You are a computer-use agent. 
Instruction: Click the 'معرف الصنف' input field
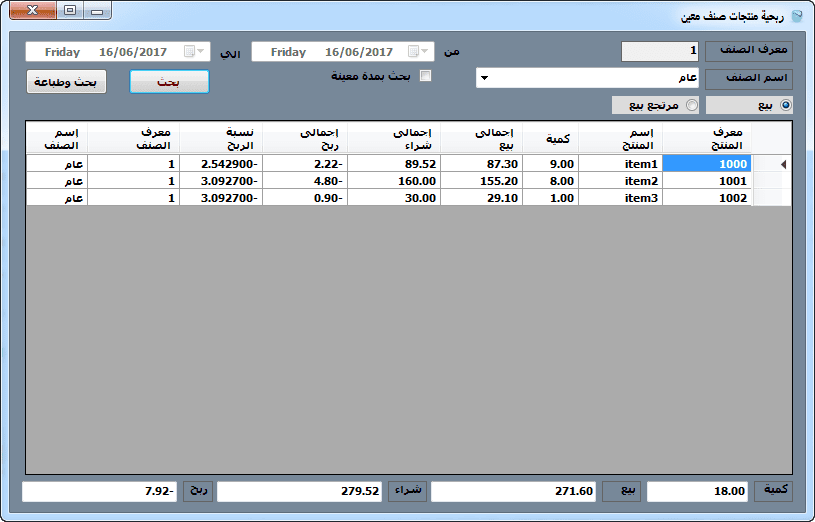coord(660,51)
